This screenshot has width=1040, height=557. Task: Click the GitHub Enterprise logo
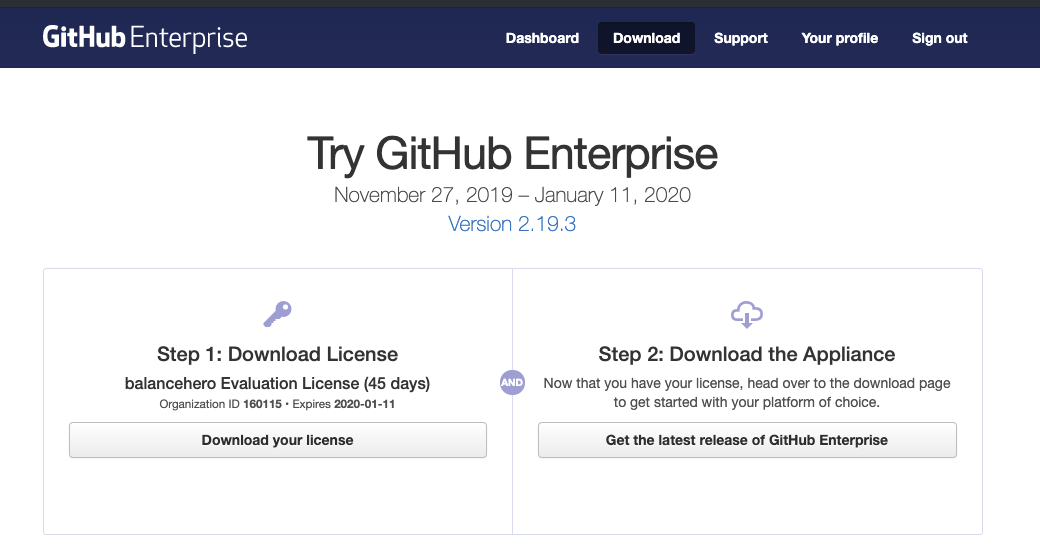145,38
